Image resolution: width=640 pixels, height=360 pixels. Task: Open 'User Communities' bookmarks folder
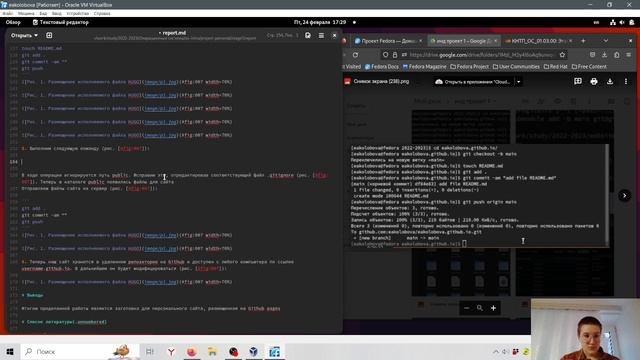point(516,67)
